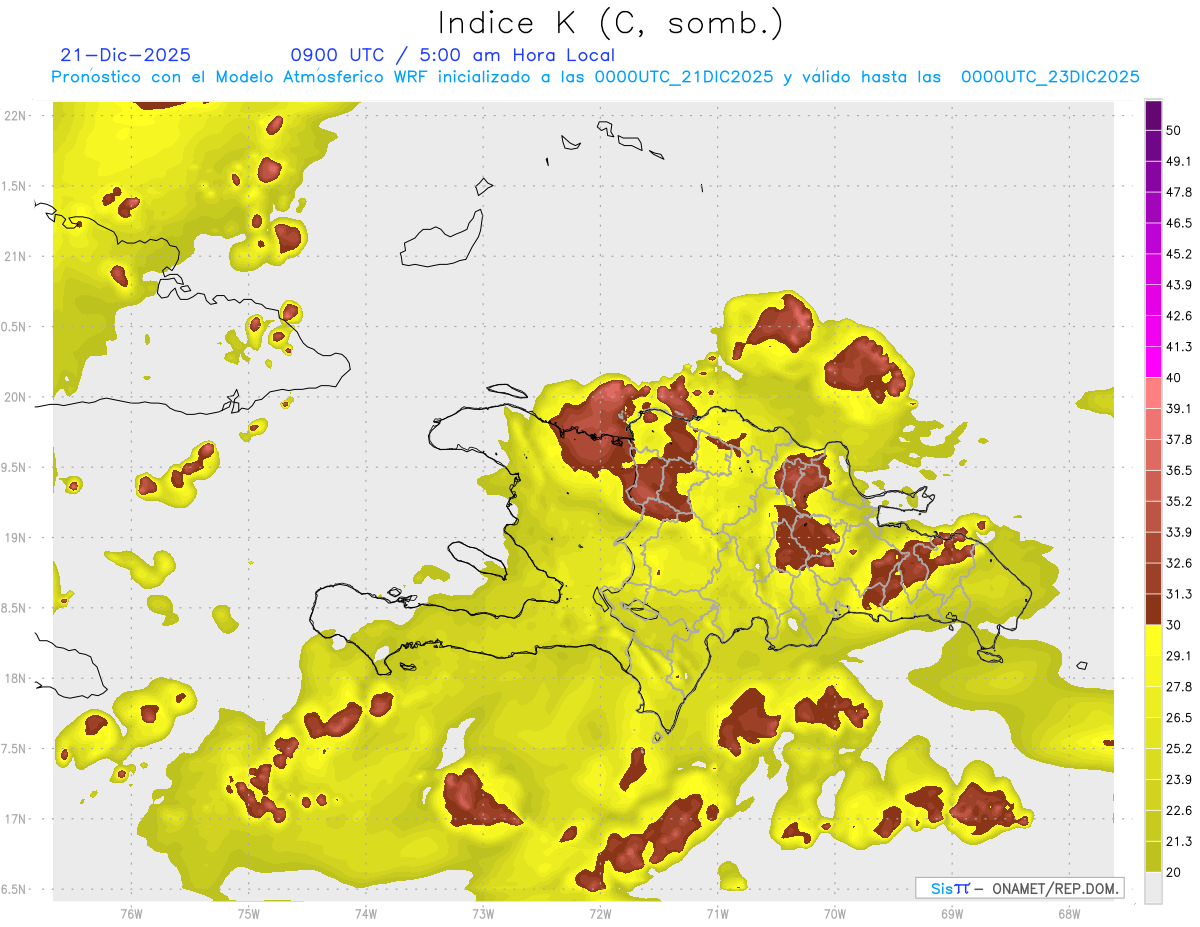Click the '20N' latitude label

(x=16, y=397)
